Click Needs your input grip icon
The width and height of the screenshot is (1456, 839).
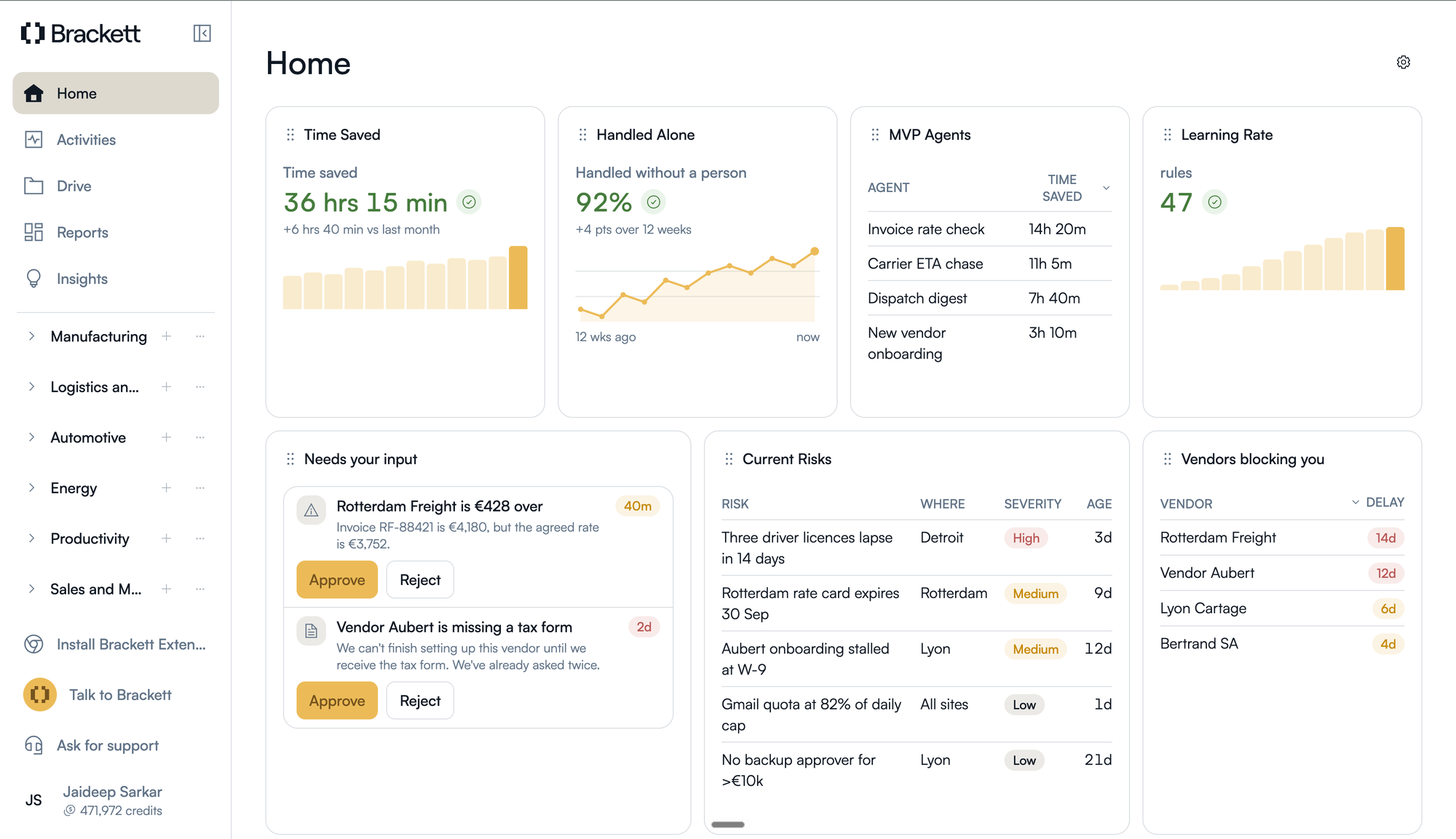pos(290,459)
